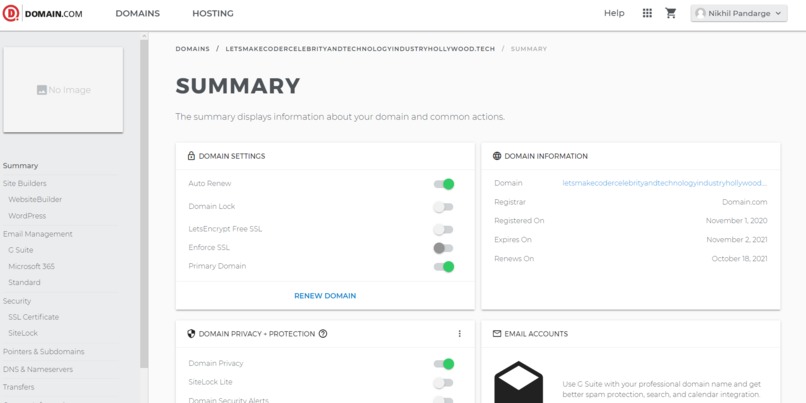Open Pointers & Subdomains in the sidebar
The image size is (806, 403).
pyautogui.click(x=44, y=352)
